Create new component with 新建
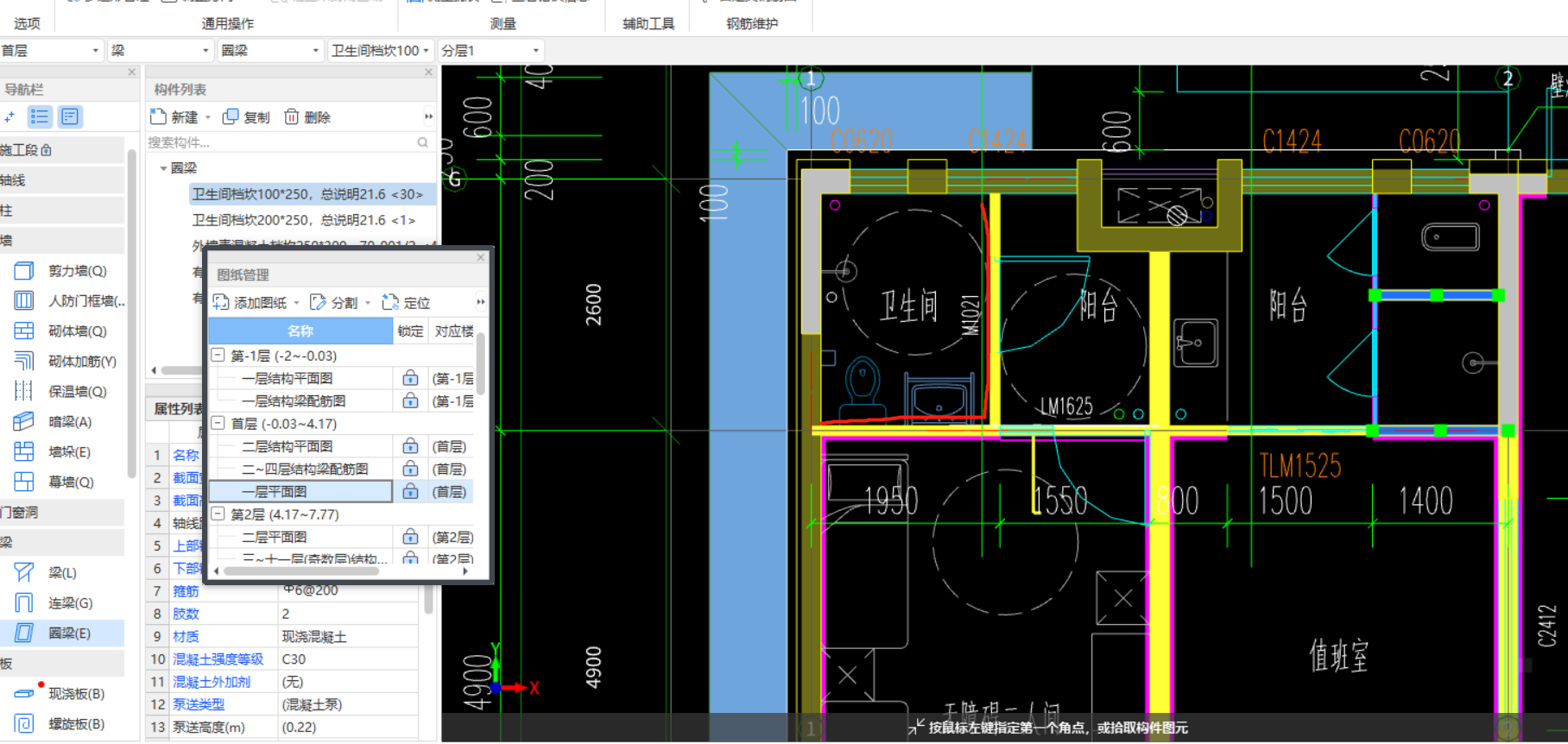The image size is (1568, 744). [174, 117]
